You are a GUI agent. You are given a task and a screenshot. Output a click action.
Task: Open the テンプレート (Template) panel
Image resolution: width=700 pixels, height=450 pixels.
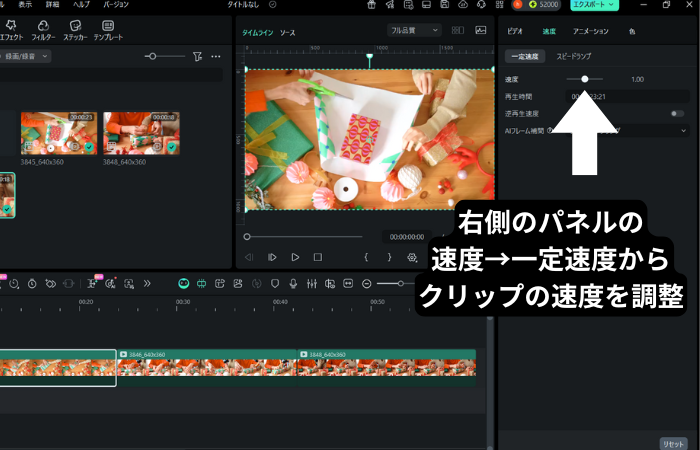coord(108,30)
